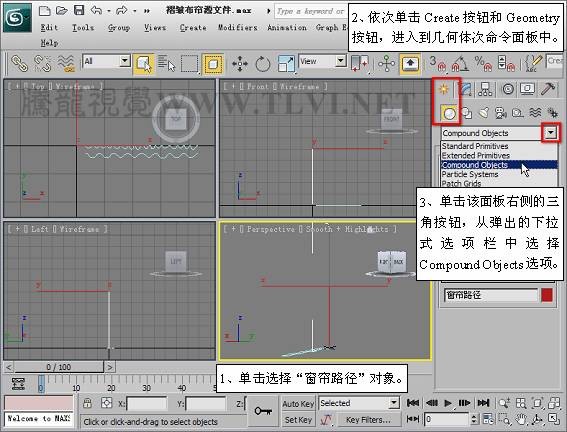Expand the Compound Objects category dropdown arrow

pos(550,133)
